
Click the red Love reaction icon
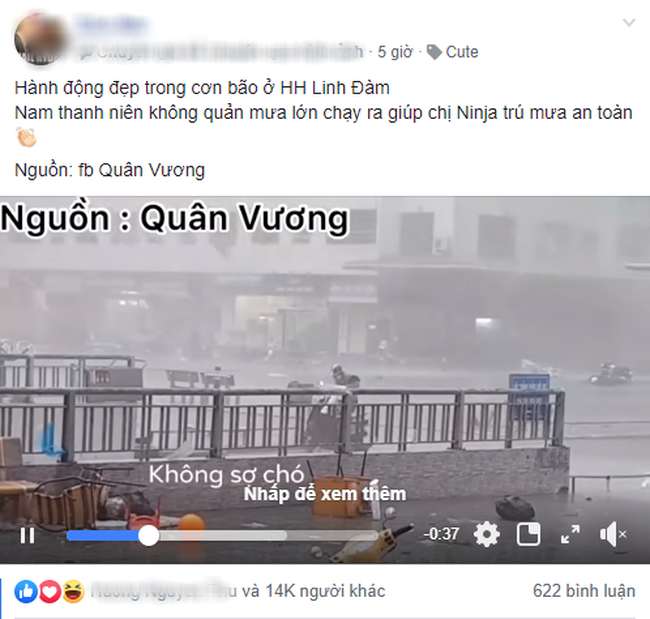click(x=50, y=592)
